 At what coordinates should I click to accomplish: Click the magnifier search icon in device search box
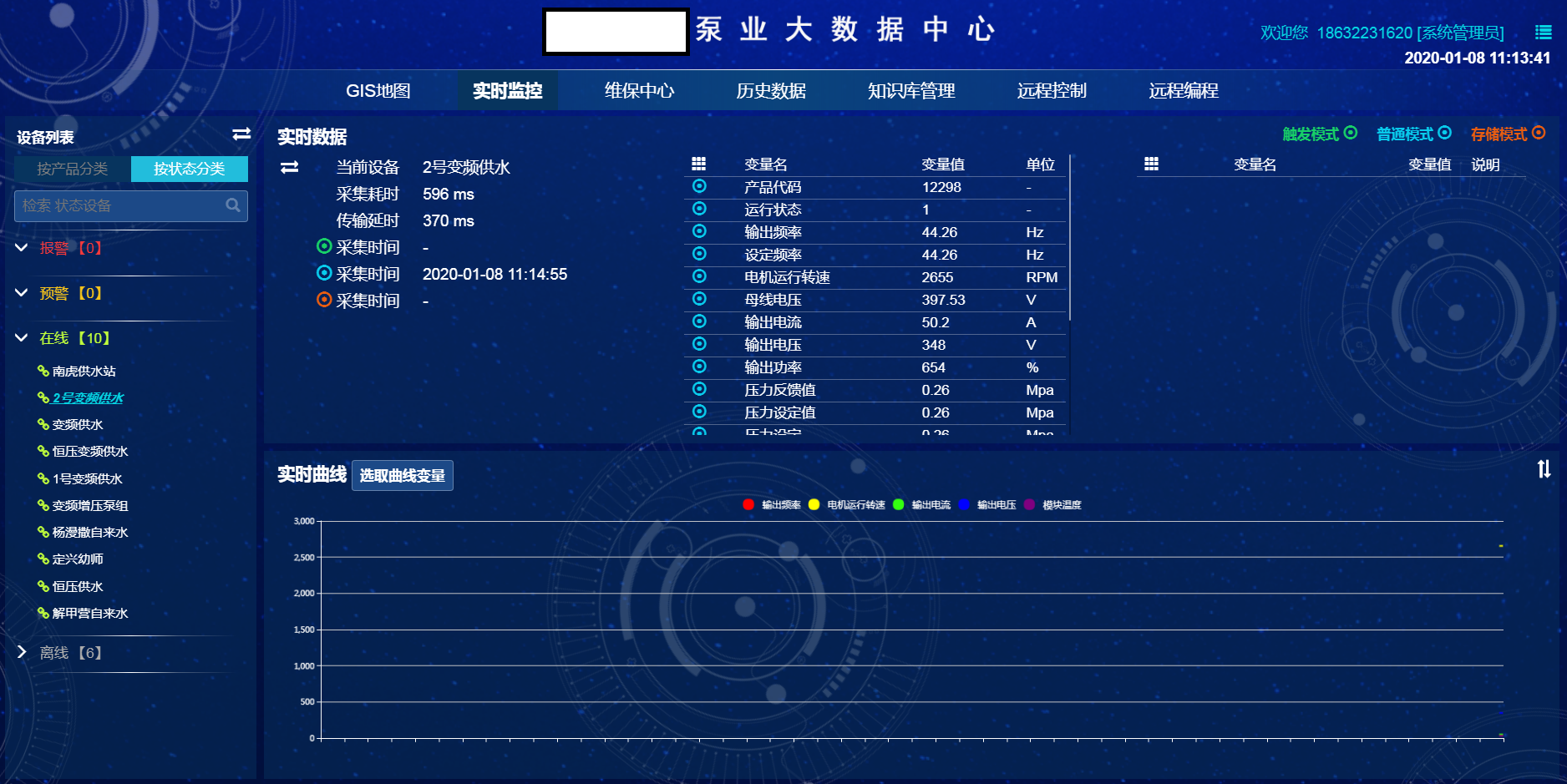coord(233,205)
